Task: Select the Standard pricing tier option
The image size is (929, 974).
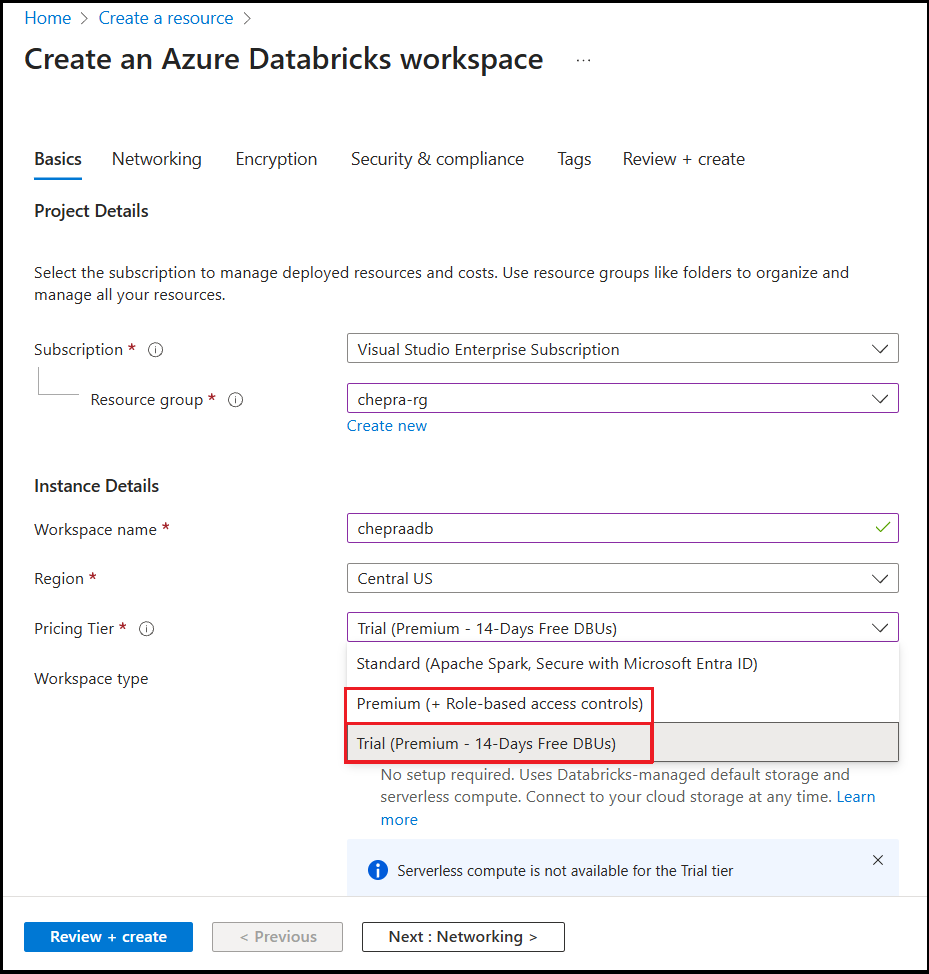Action: point(557,663)
